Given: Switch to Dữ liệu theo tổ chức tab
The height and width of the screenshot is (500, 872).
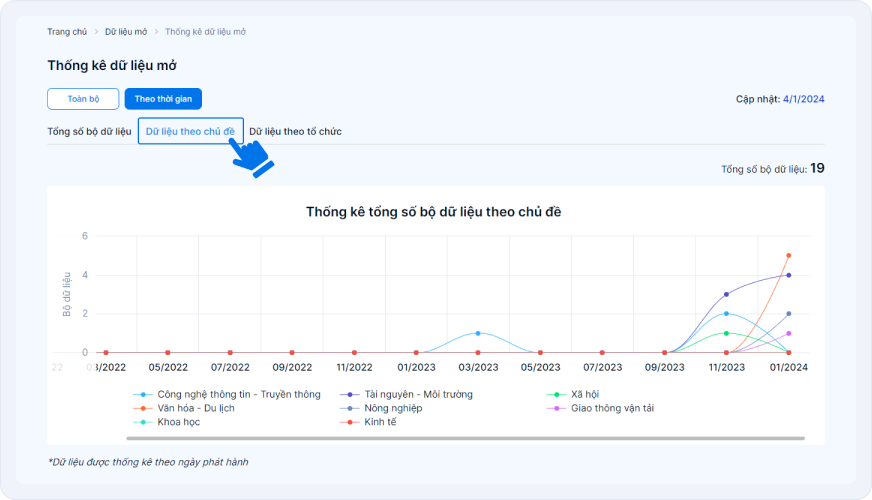Looking at the screenshot, I should point(295,131).
